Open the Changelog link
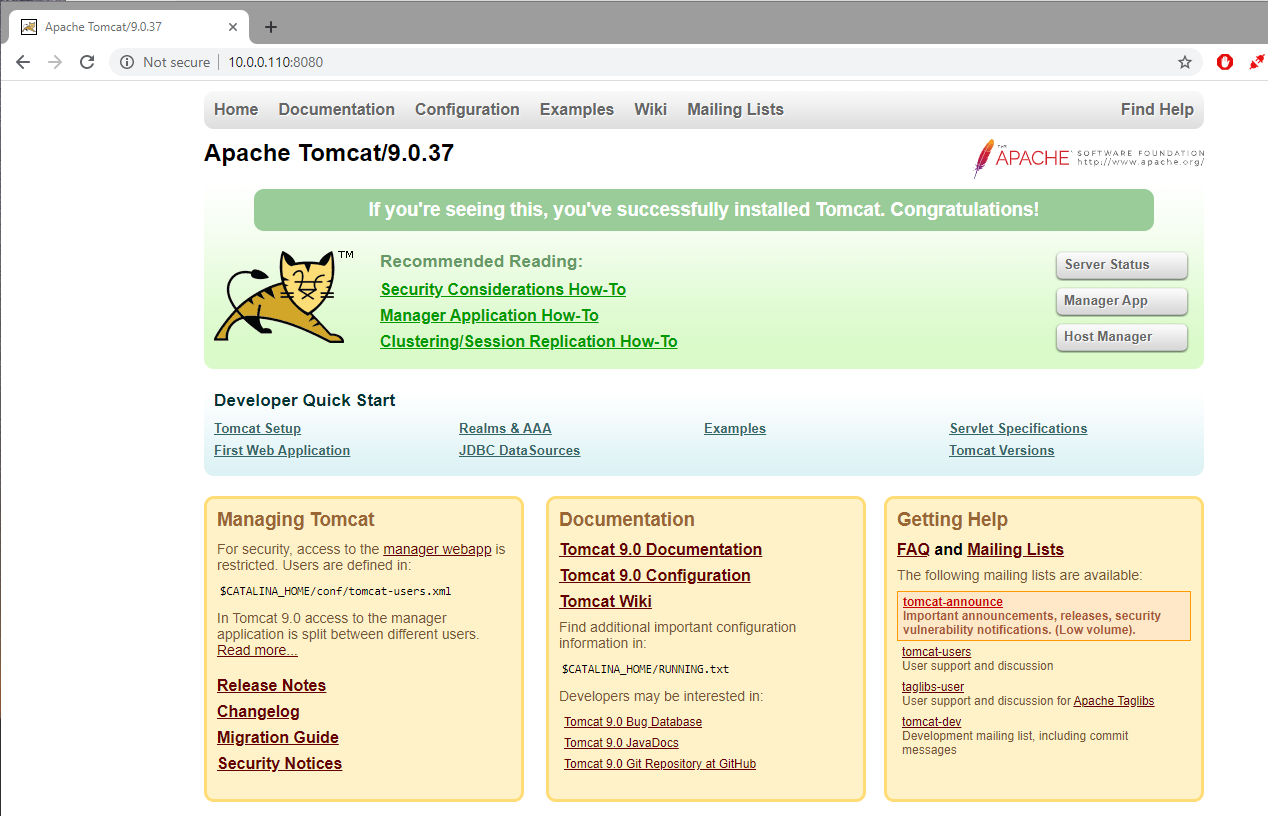 258,712
